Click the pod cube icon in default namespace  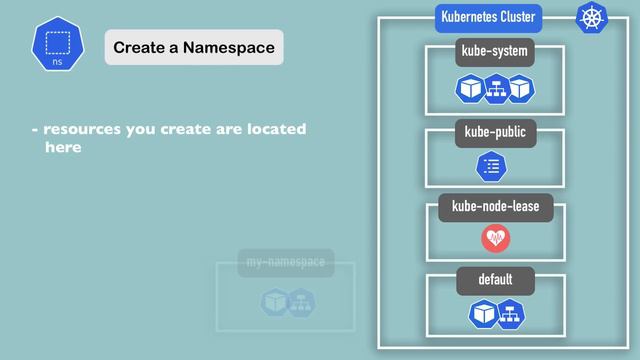[x=483, y=314]
